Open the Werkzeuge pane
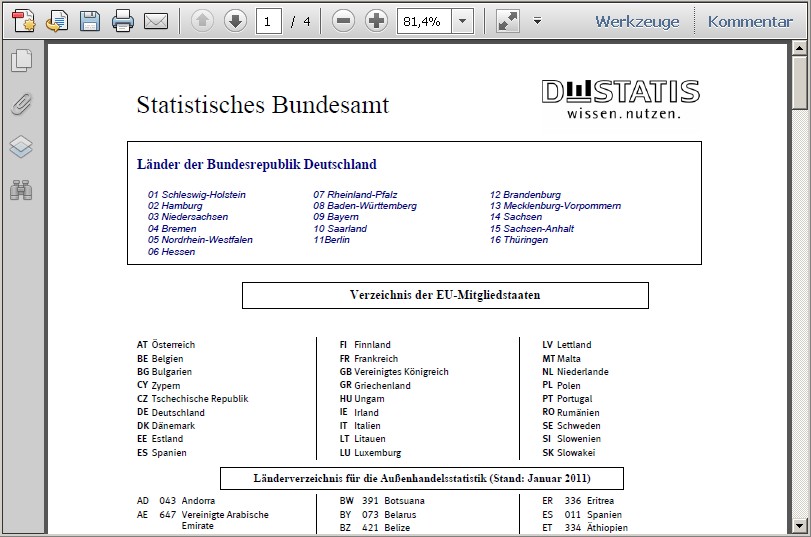Viewport: 811px width, 537px height. [x=637, y=21]
